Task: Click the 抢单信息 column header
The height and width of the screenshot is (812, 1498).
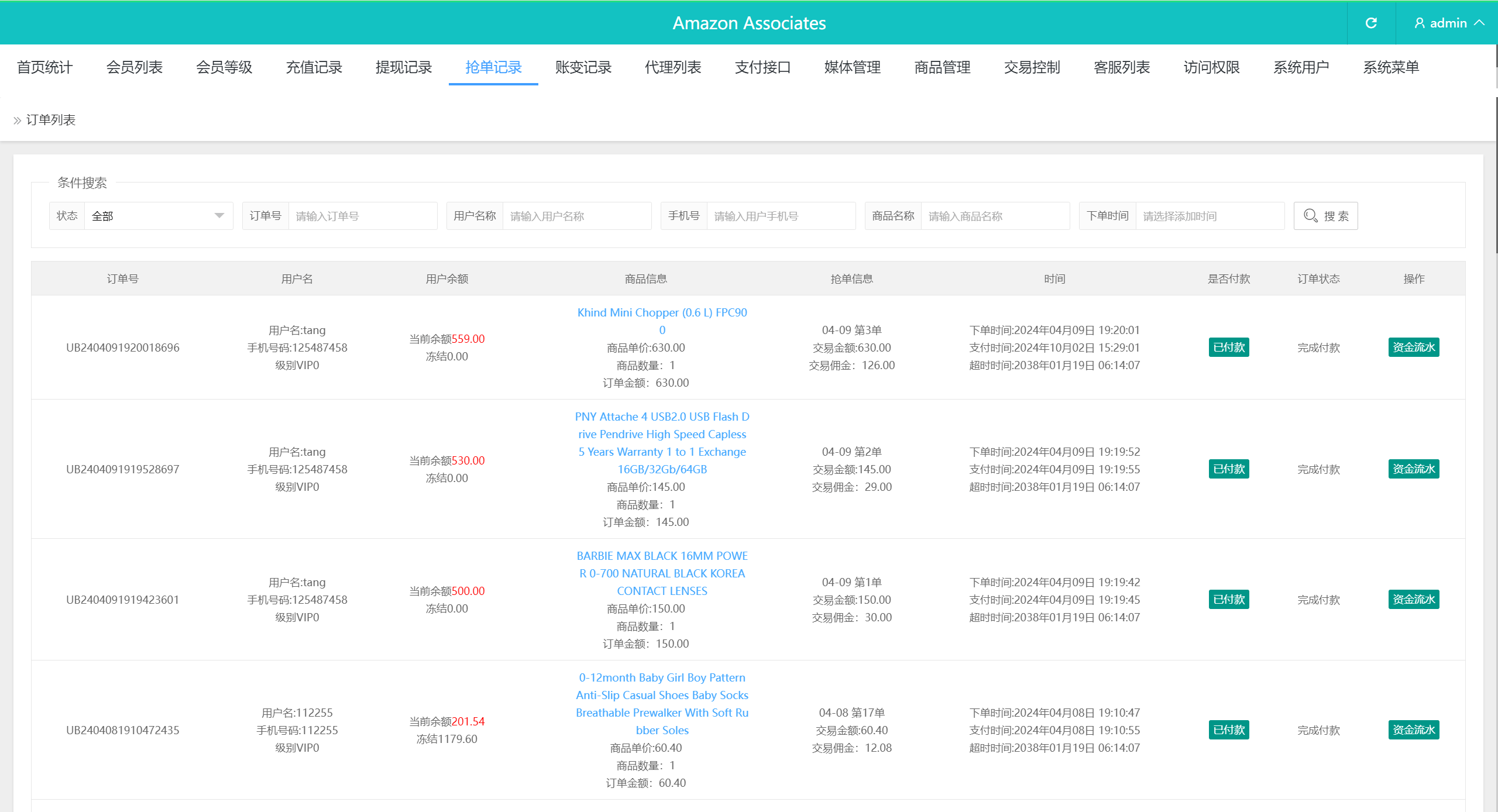Action: pyautogui.click(x=852, y=278)
